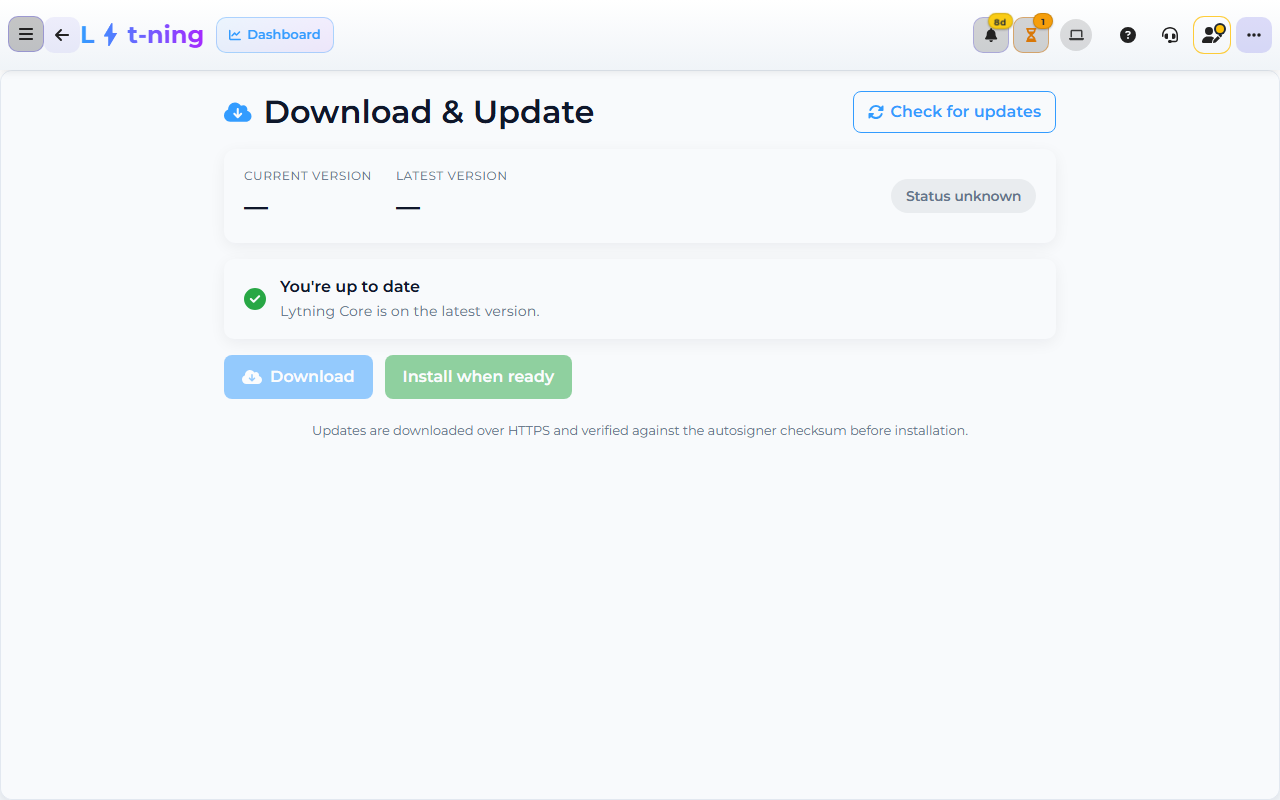Click Check for updates
The width and height of the screenshot is (1280, 800).
point(954,112)
